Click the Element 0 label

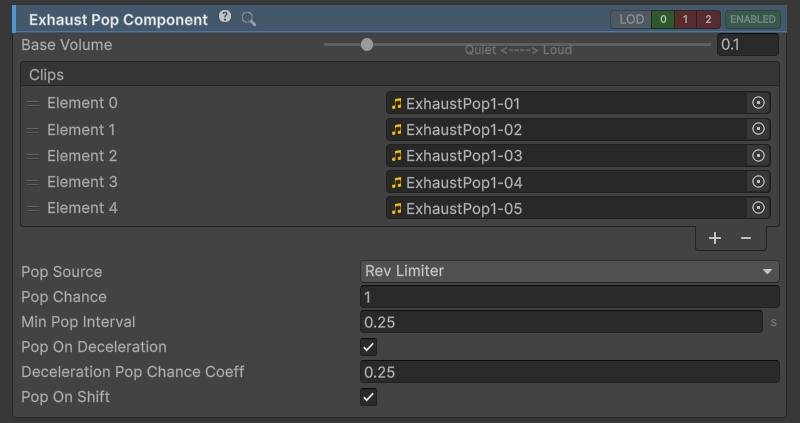[82, 103]
